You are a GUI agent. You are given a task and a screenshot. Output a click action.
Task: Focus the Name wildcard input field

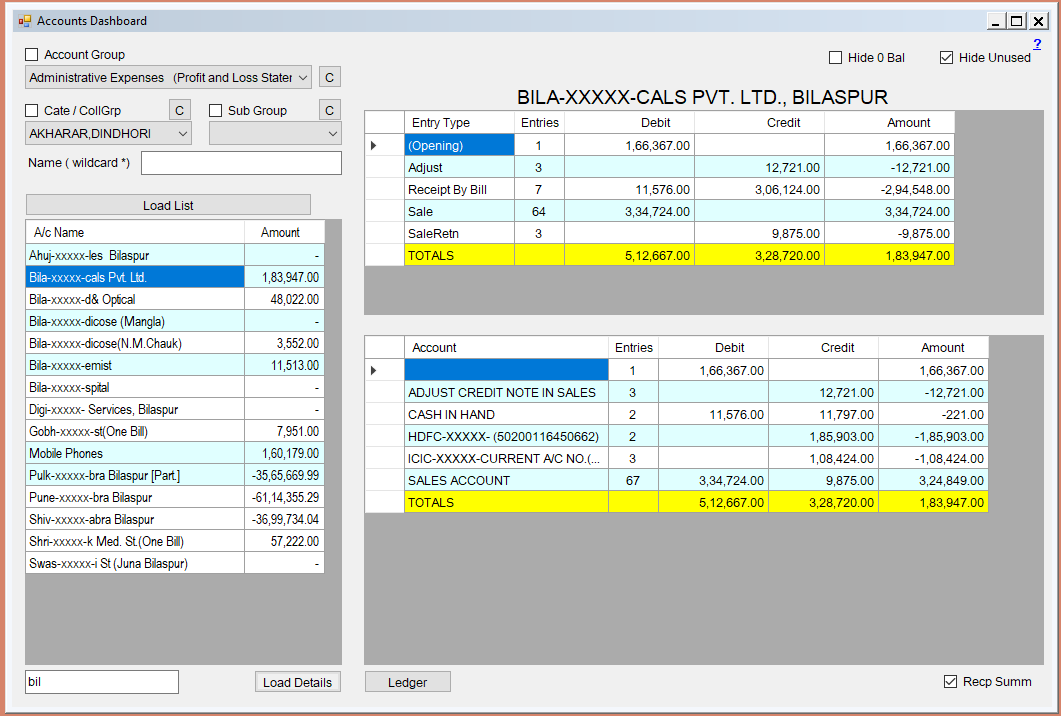[x=242, y=163]
